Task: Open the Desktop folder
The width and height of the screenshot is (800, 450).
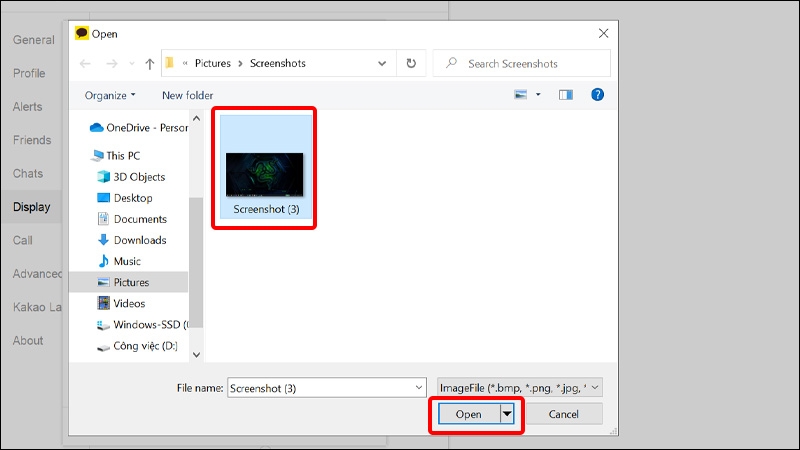Action: (x=124, y=198)
